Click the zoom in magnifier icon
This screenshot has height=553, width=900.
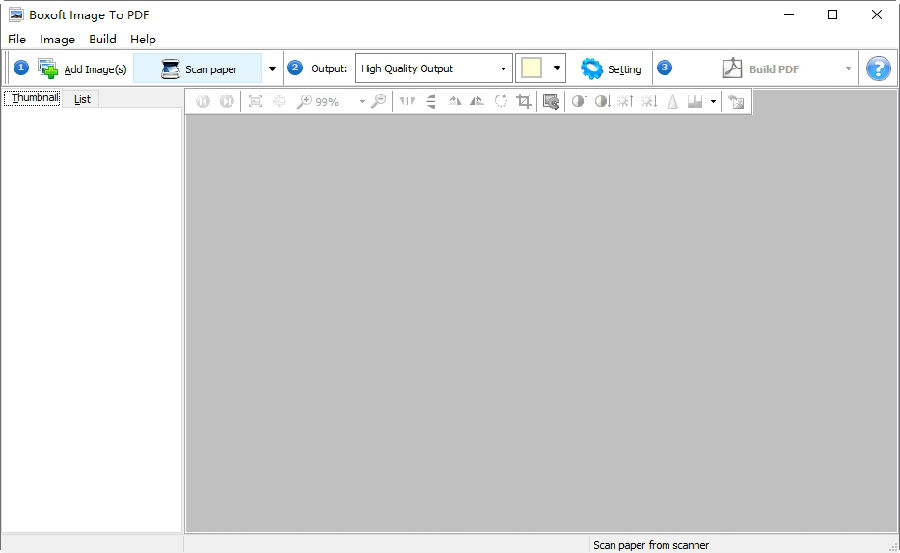304,101
